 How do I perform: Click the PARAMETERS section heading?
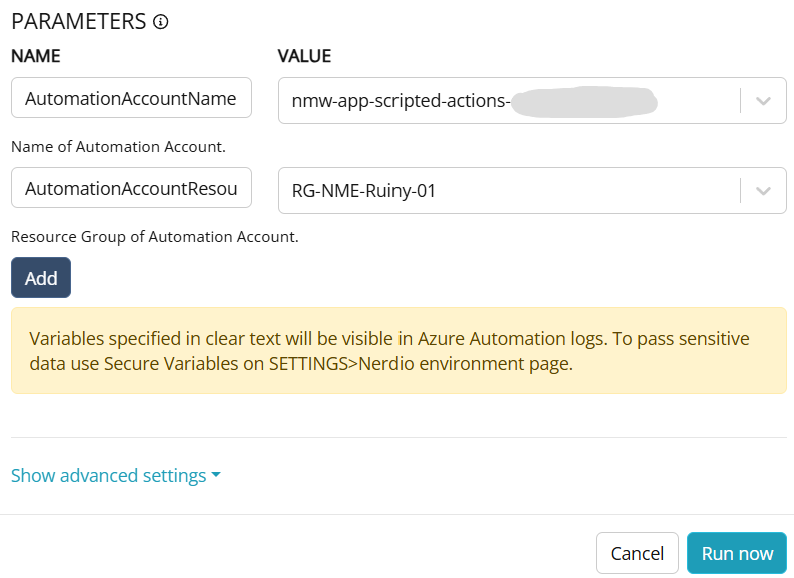(x=78, y=22)
